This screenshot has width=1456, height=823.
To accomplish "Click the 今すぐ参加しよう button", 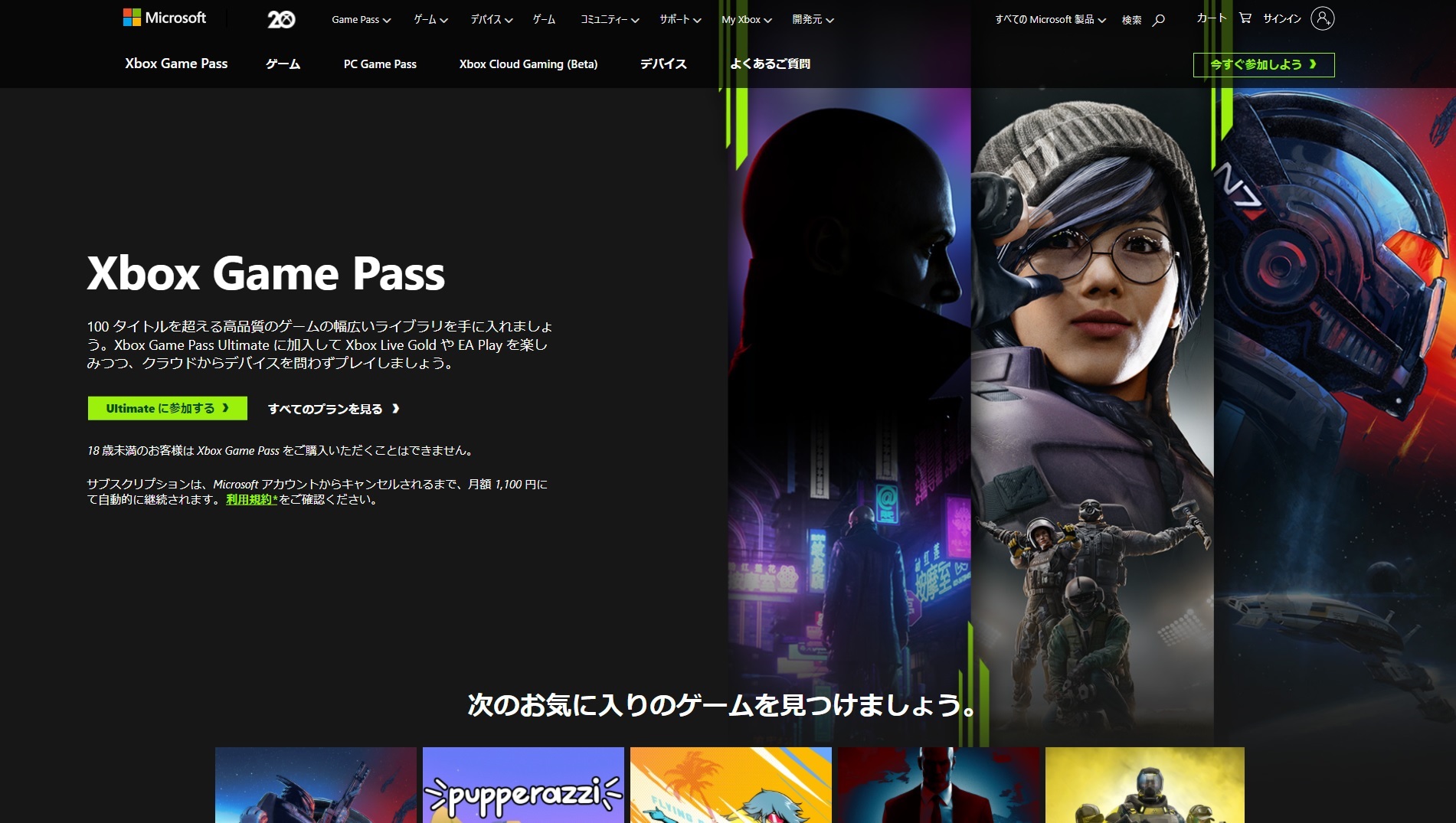I will click(x=1264, y=65).
